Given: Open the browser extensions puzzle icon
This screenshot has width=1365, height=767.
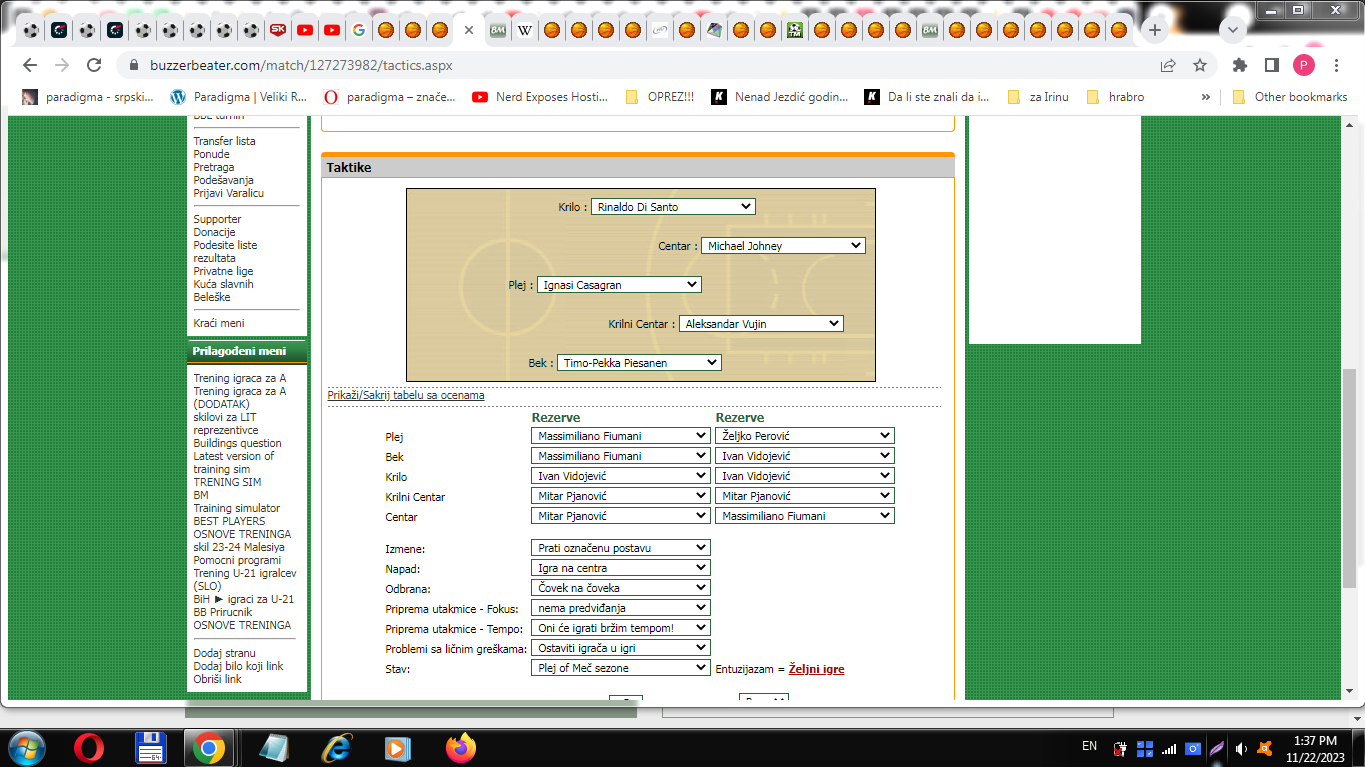Looking at the screenshot, I should [1240, 65].
